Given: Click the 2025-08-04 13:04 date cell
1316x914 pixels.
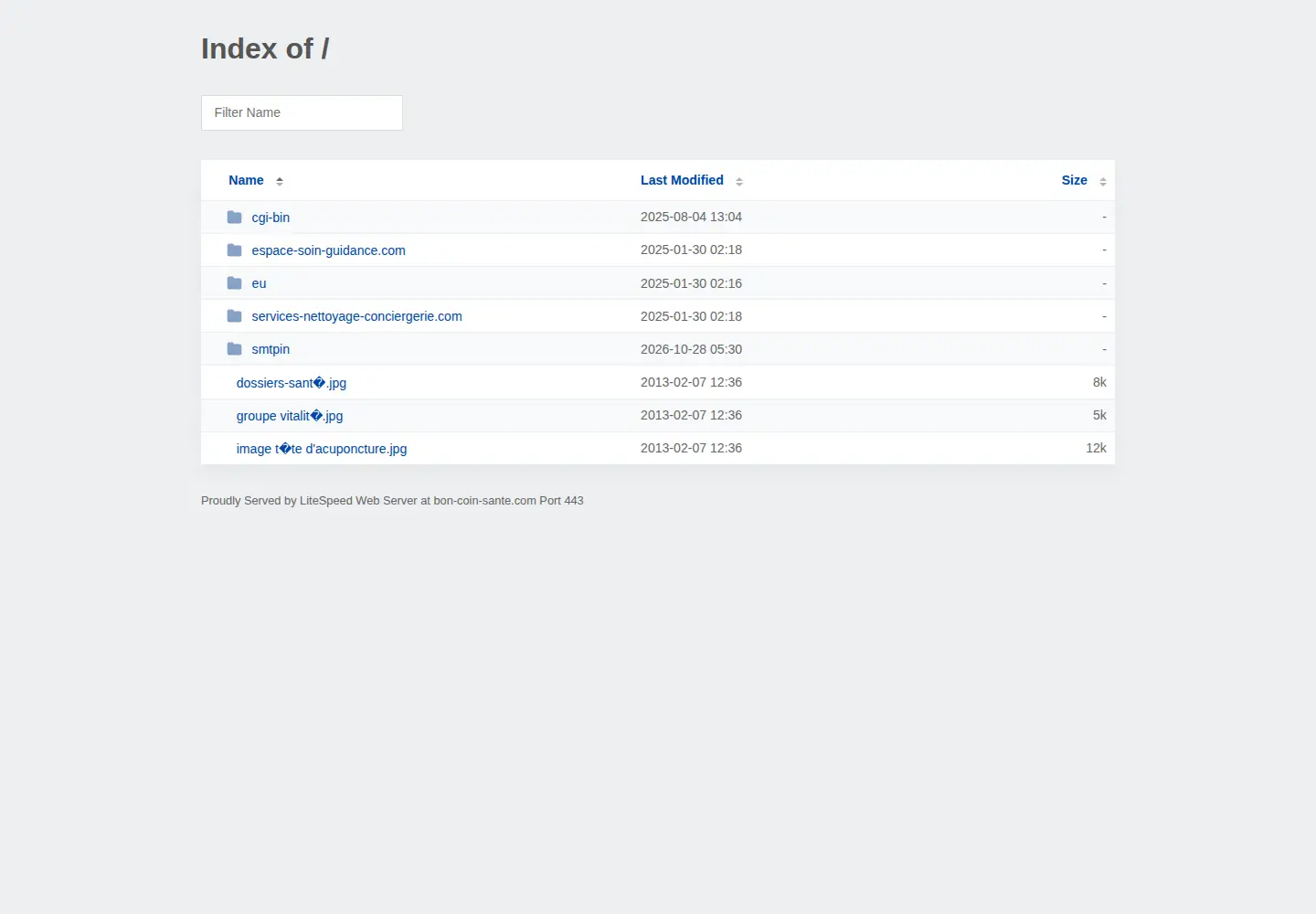Looking at the screenshot, I should coord(691,217).
